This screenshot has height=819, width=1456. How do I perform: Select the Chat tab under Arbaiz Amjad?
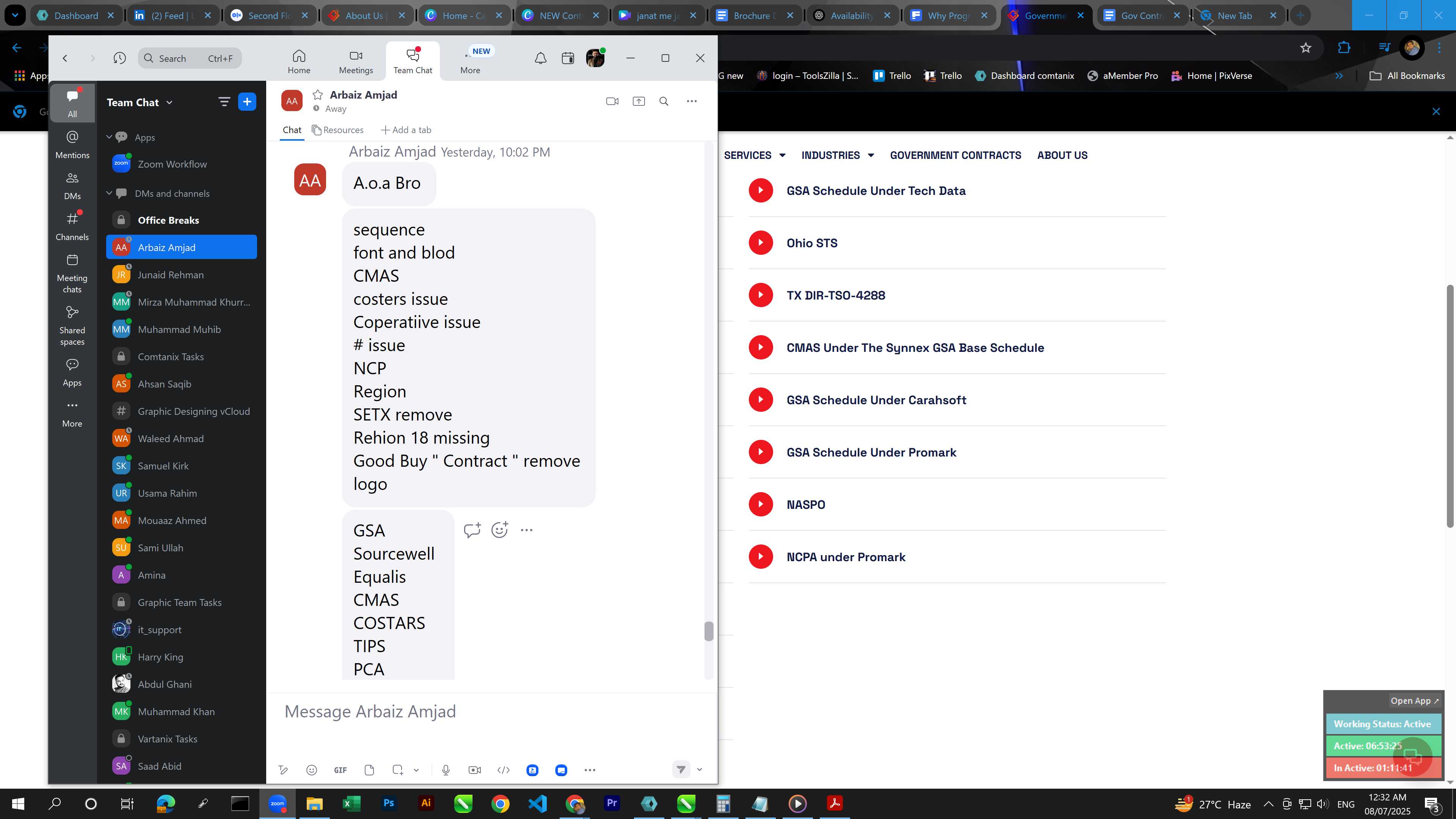pyautogui.click(x=292, y=130)
